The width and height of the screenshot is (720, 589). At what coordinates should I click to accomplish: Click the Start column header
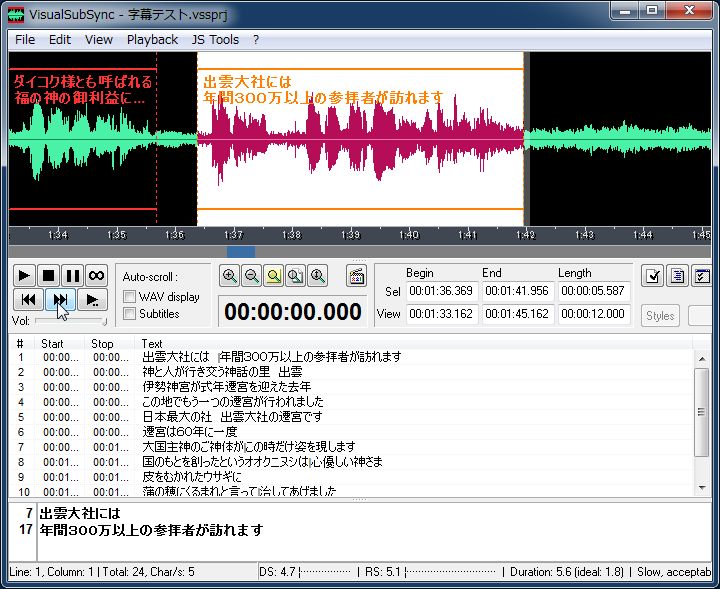pos(60,343)
